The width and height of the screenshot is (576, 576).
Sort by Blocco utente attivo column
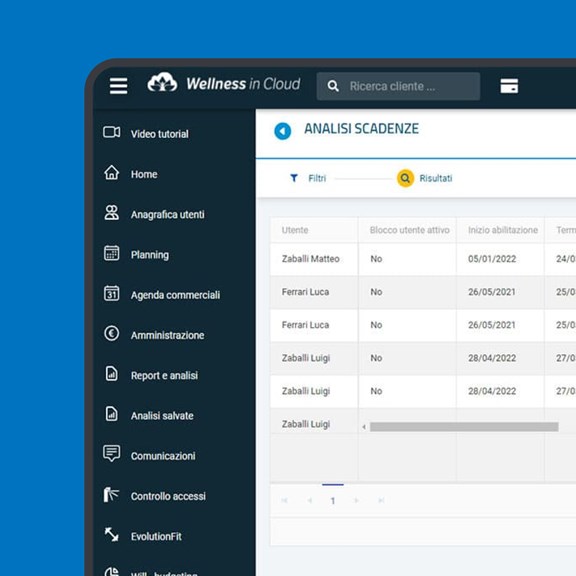click(409, 230)
